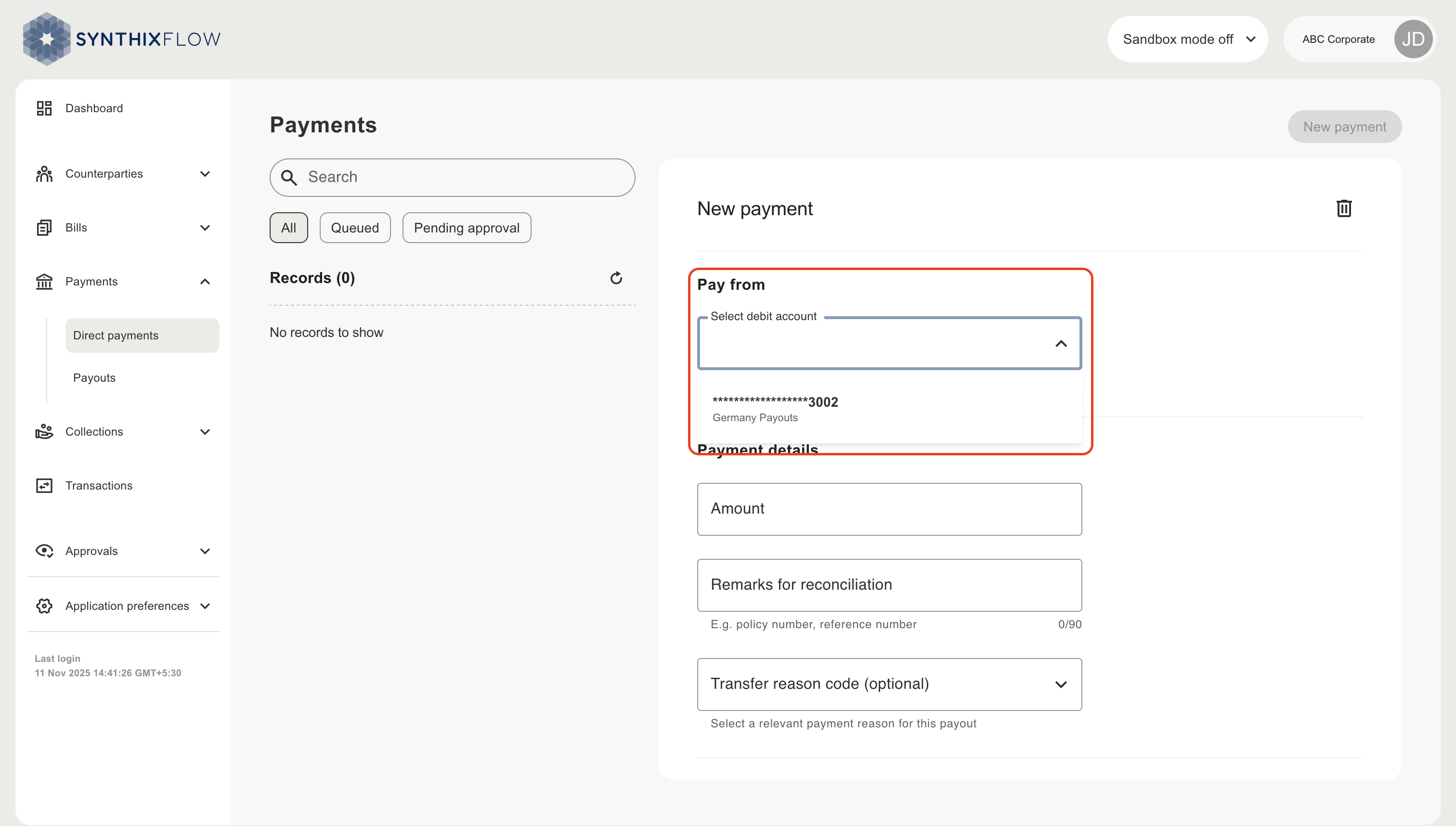
Task: Click the SynthixFlow logo icon
Action: coord(47,39)
